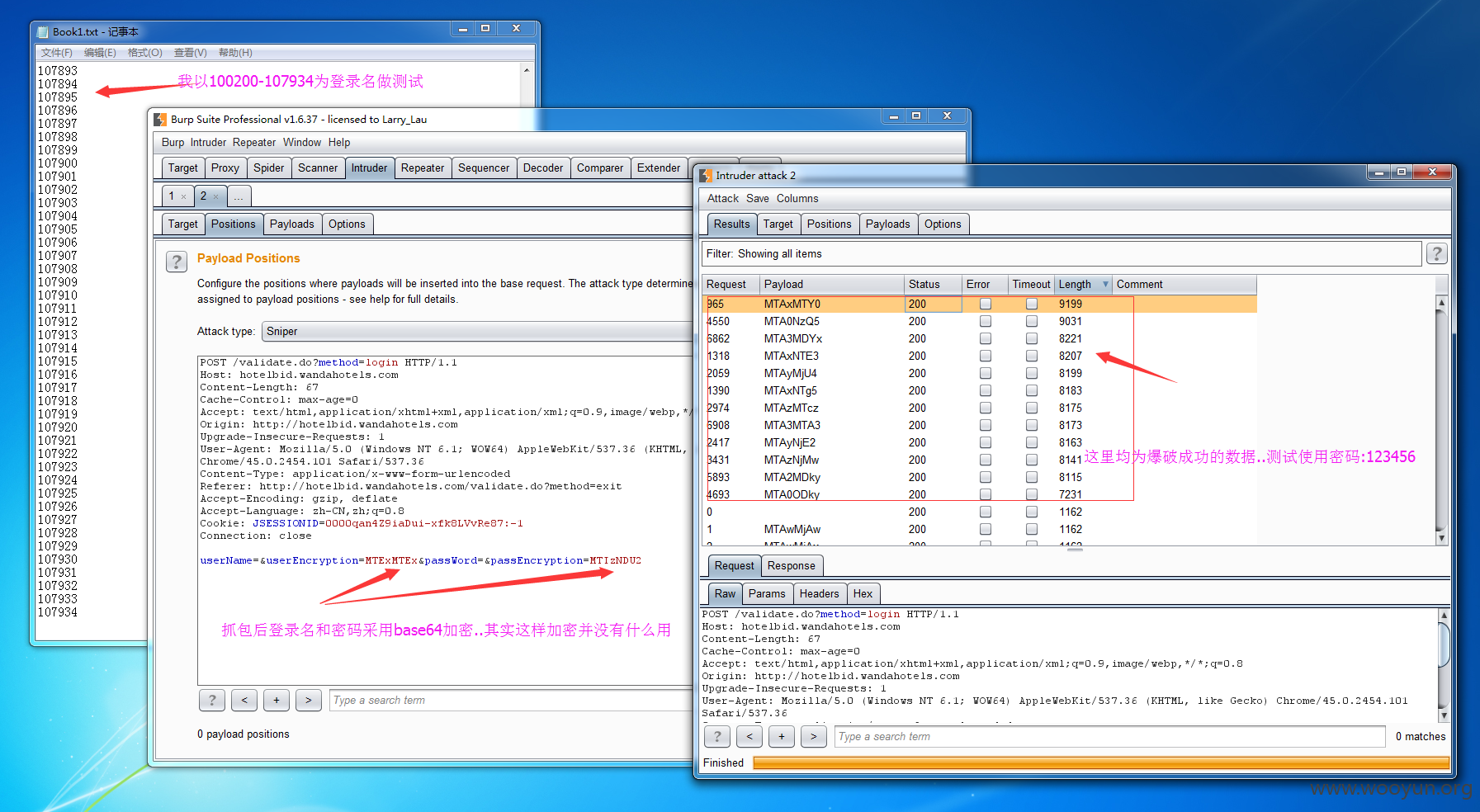Image resolution: width=1480 pixels, height=812 pixels.
Task: Close Intruder tab 2 with its x
Action: tap(215, 196)
